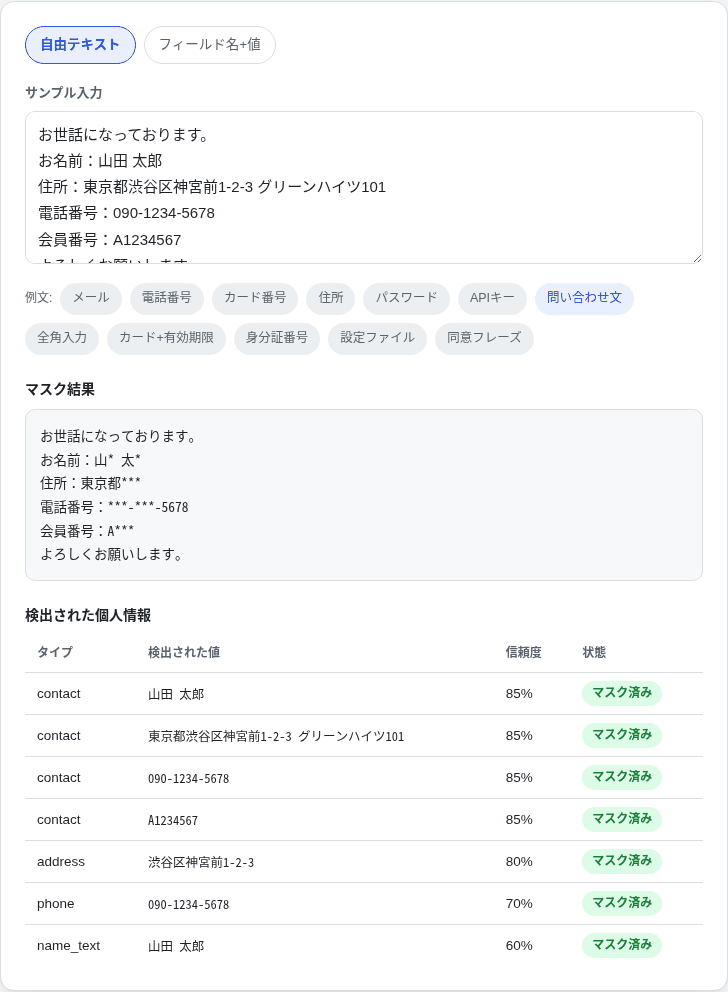Click the value 渋谷区神宮前1-2-3

click(201, 862)
